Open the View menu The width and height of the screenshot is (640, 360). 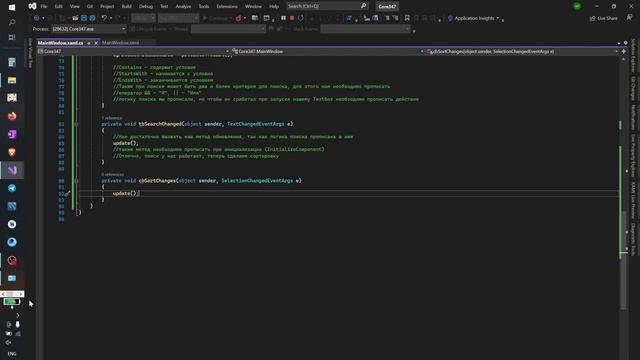click(x=74, y=7)
